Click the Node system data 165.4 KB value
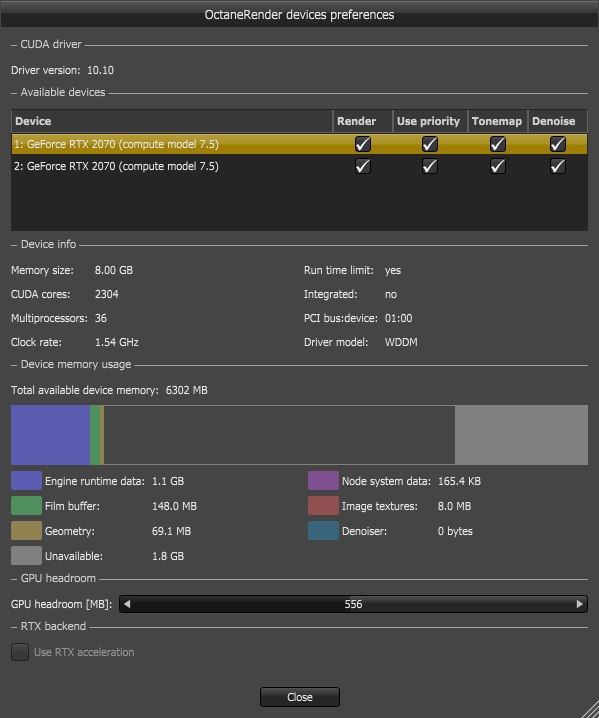This screenshot has width=599, height=718. point(459,481)
